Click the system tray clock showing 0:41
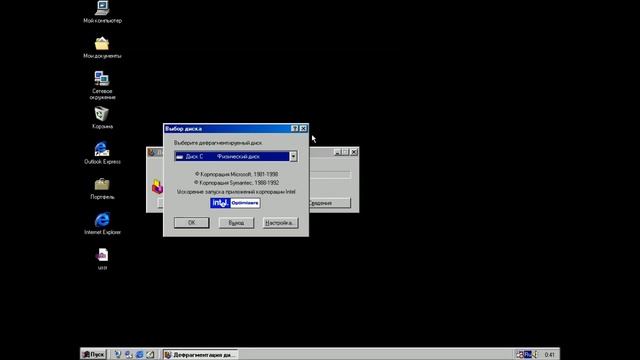The width and height of the screenshot is (640, 360). click(549, 355)
